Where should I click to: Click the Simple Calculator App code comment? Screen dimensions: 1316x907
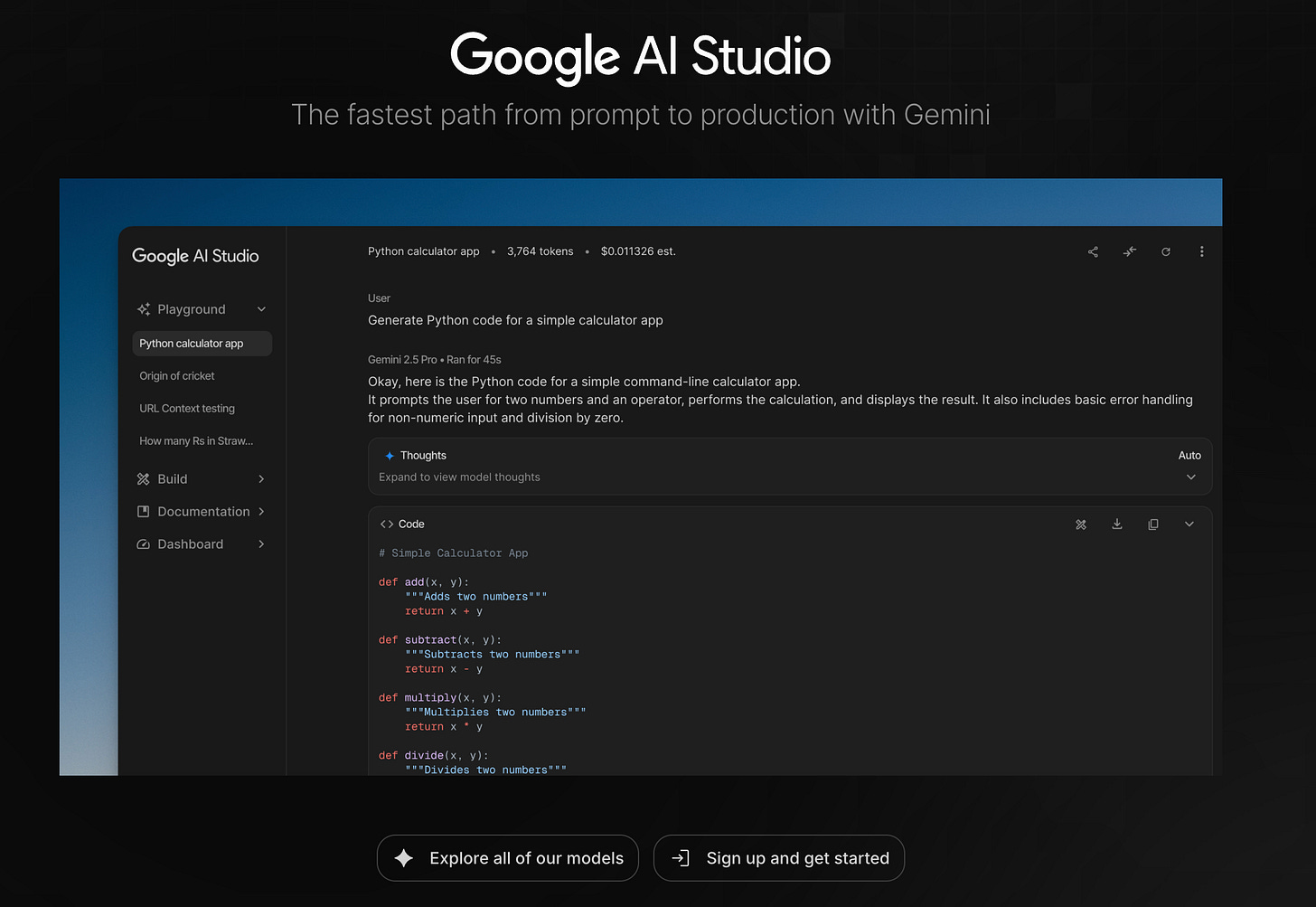coord(454,553)
